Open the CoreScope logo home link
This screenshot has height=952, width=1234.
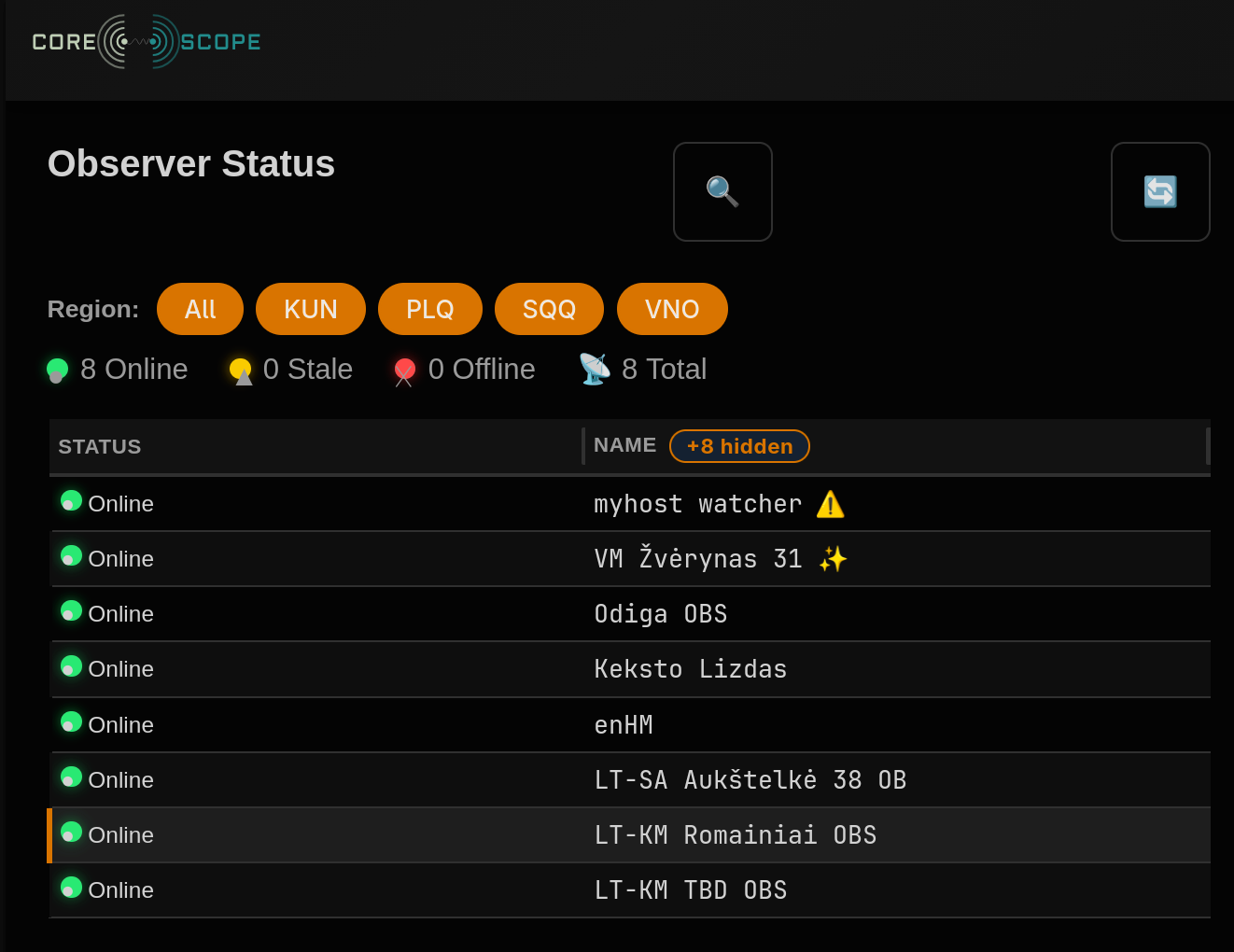tap(147, 41)
